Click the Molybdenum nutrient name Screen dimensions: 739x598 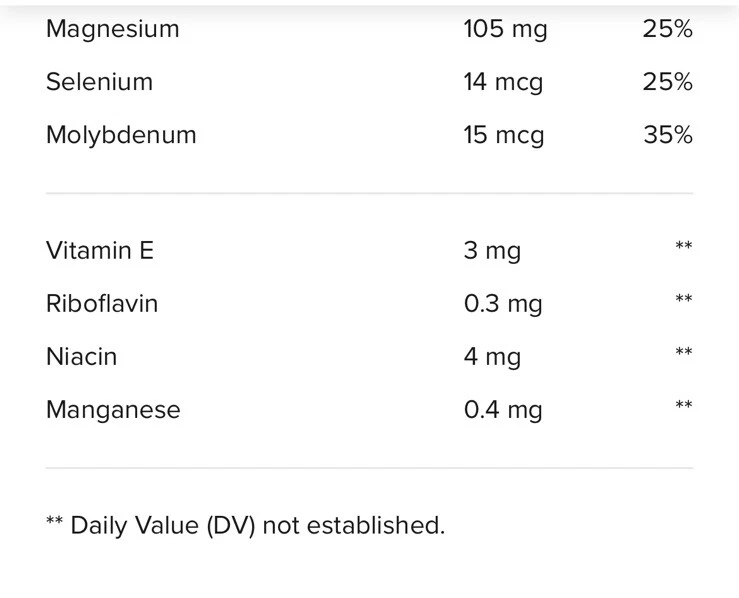tap(121, 135)
